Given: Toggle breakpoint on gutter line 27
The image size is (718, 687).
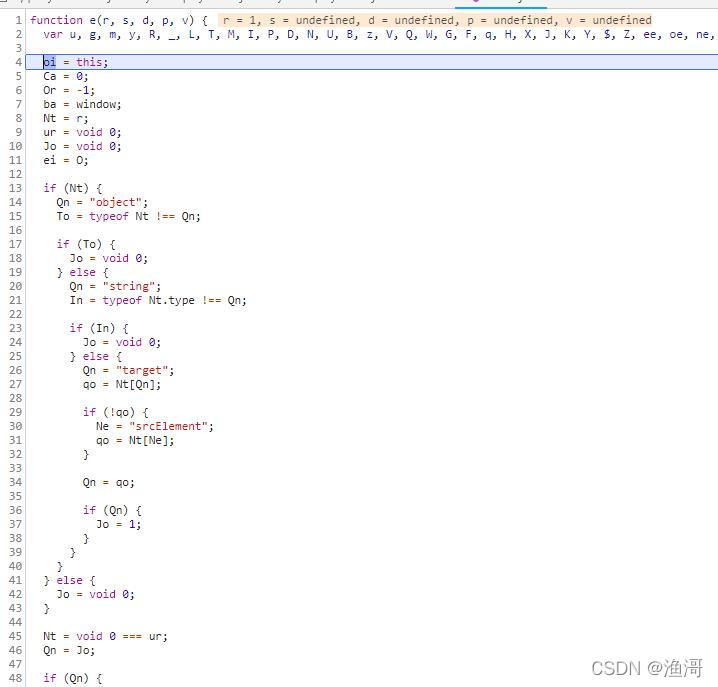Looking at the screenshot, I should (15, 384).
